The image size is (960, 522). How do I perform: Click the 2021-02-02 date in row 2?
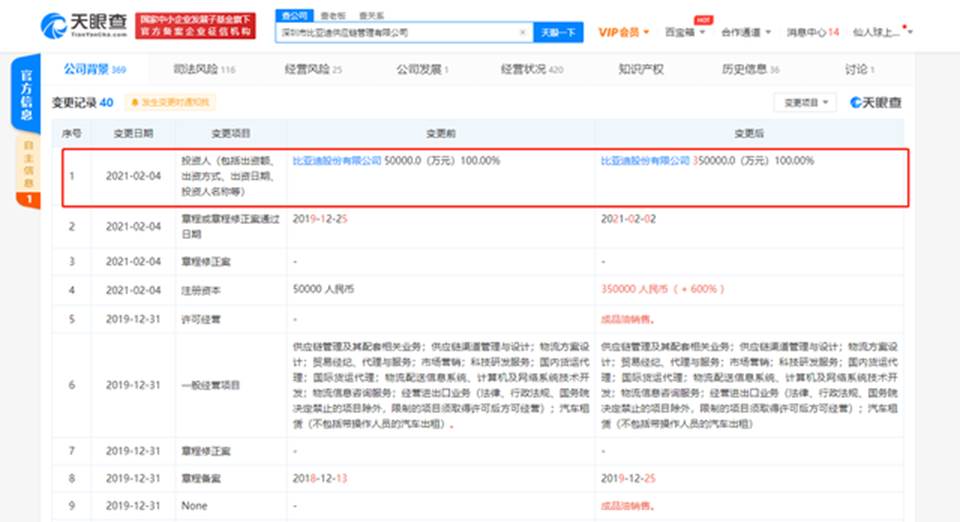(628, 218)
